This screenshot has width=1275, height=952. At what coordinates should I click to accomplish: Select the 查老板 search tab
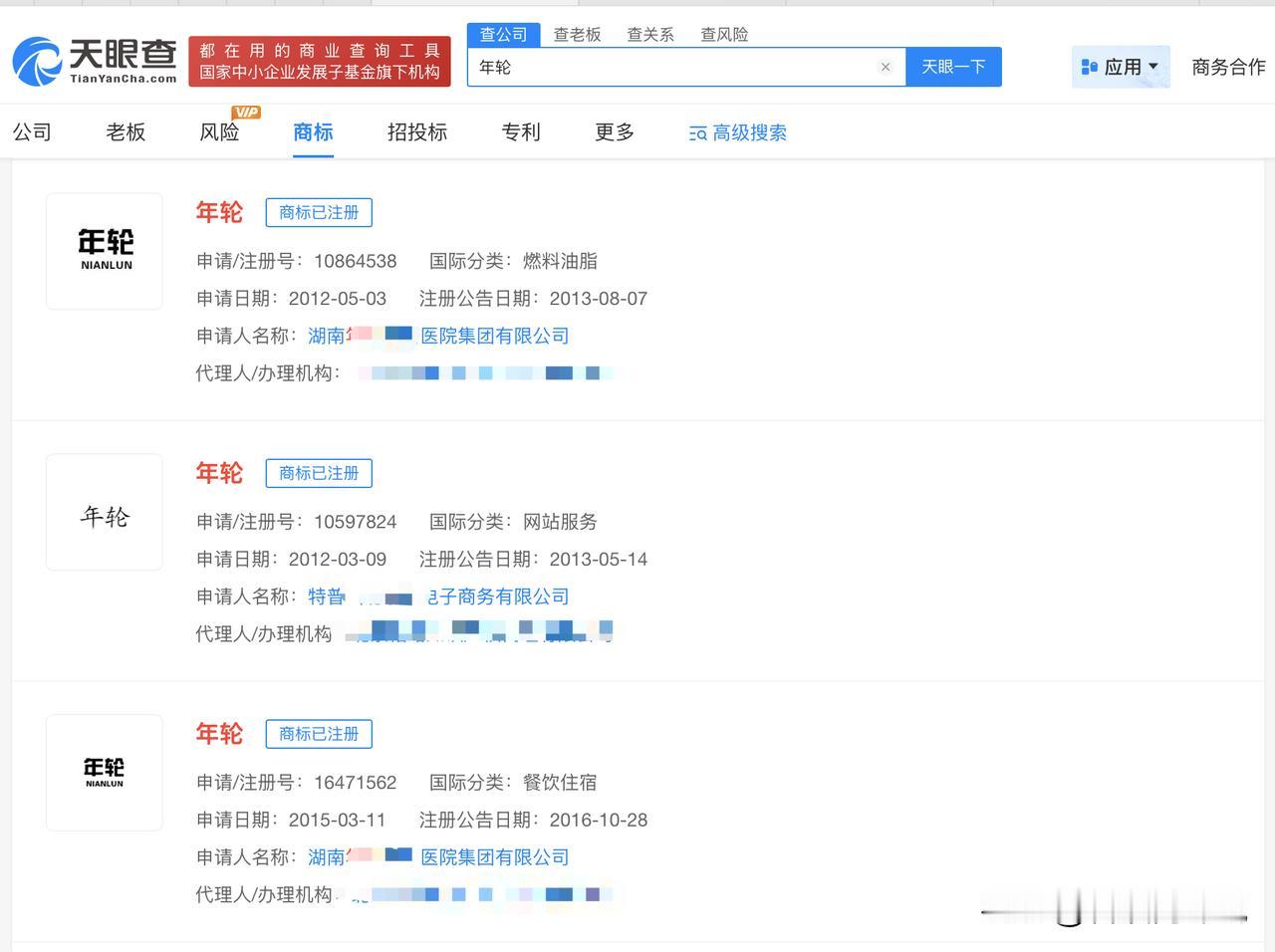(x=577, y=35)
